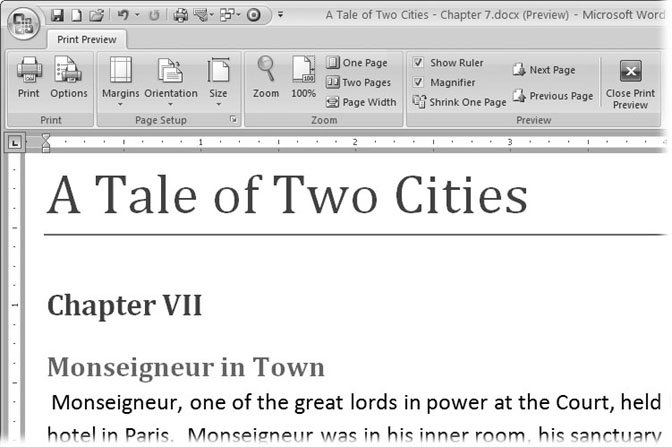Viewport: 672px width, 447px height.
Task: Click the Zoom magnifying glass
Action: (x=266, y=79)
